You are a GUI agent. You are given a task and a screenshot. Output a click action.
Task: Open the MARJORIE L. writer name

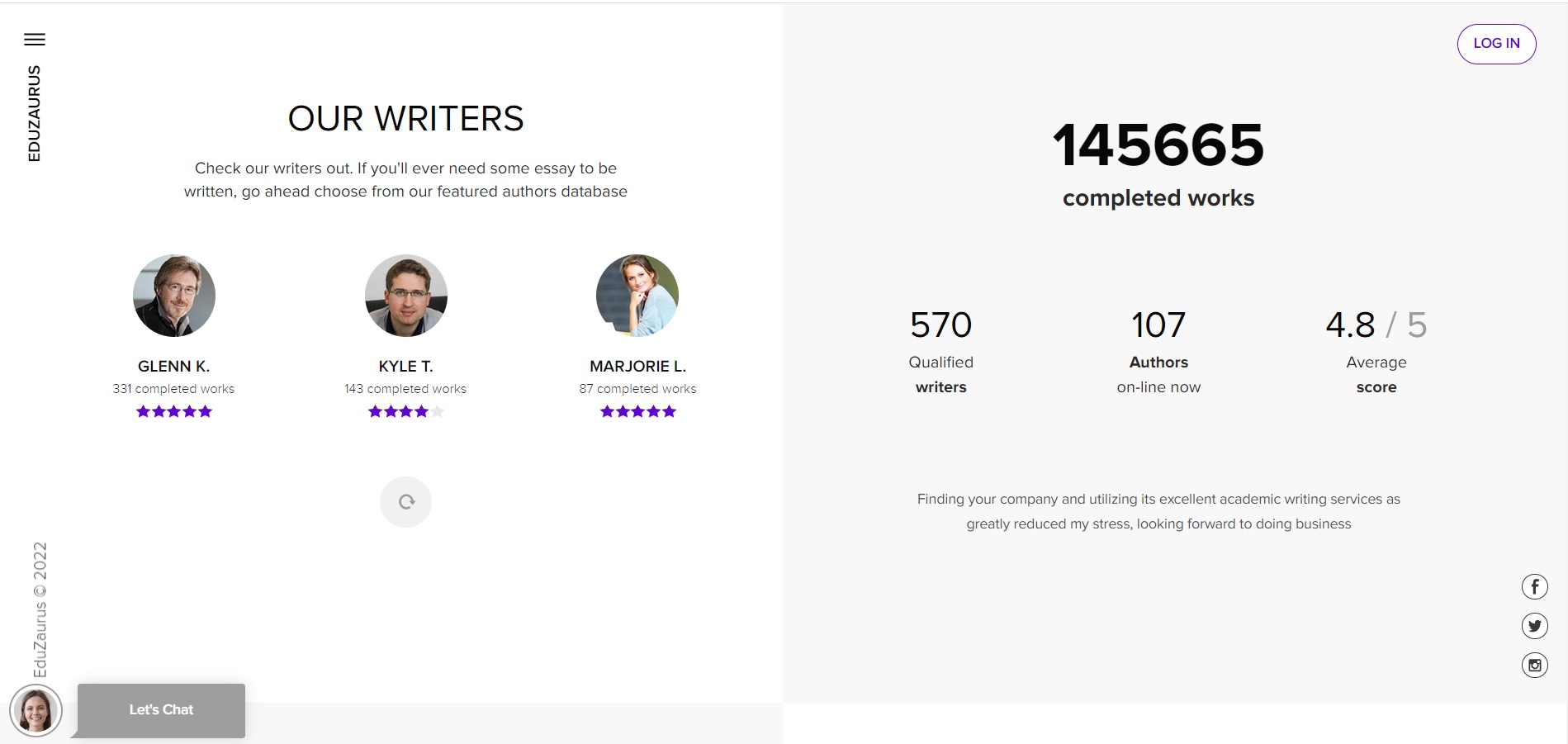[637, 367]
